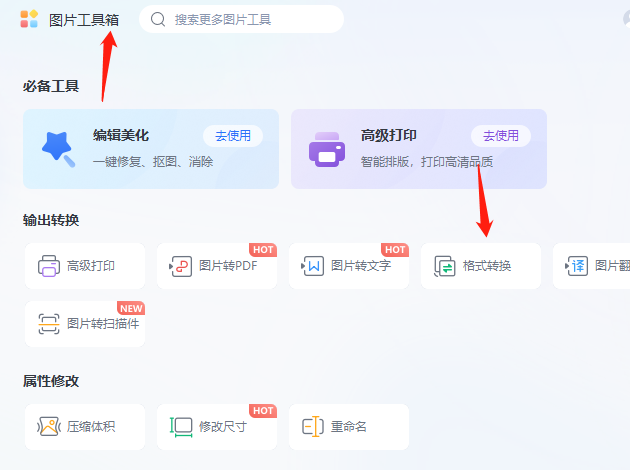
Task: Click the 图片转PDF icon
Action: click(x=181, y=266)
